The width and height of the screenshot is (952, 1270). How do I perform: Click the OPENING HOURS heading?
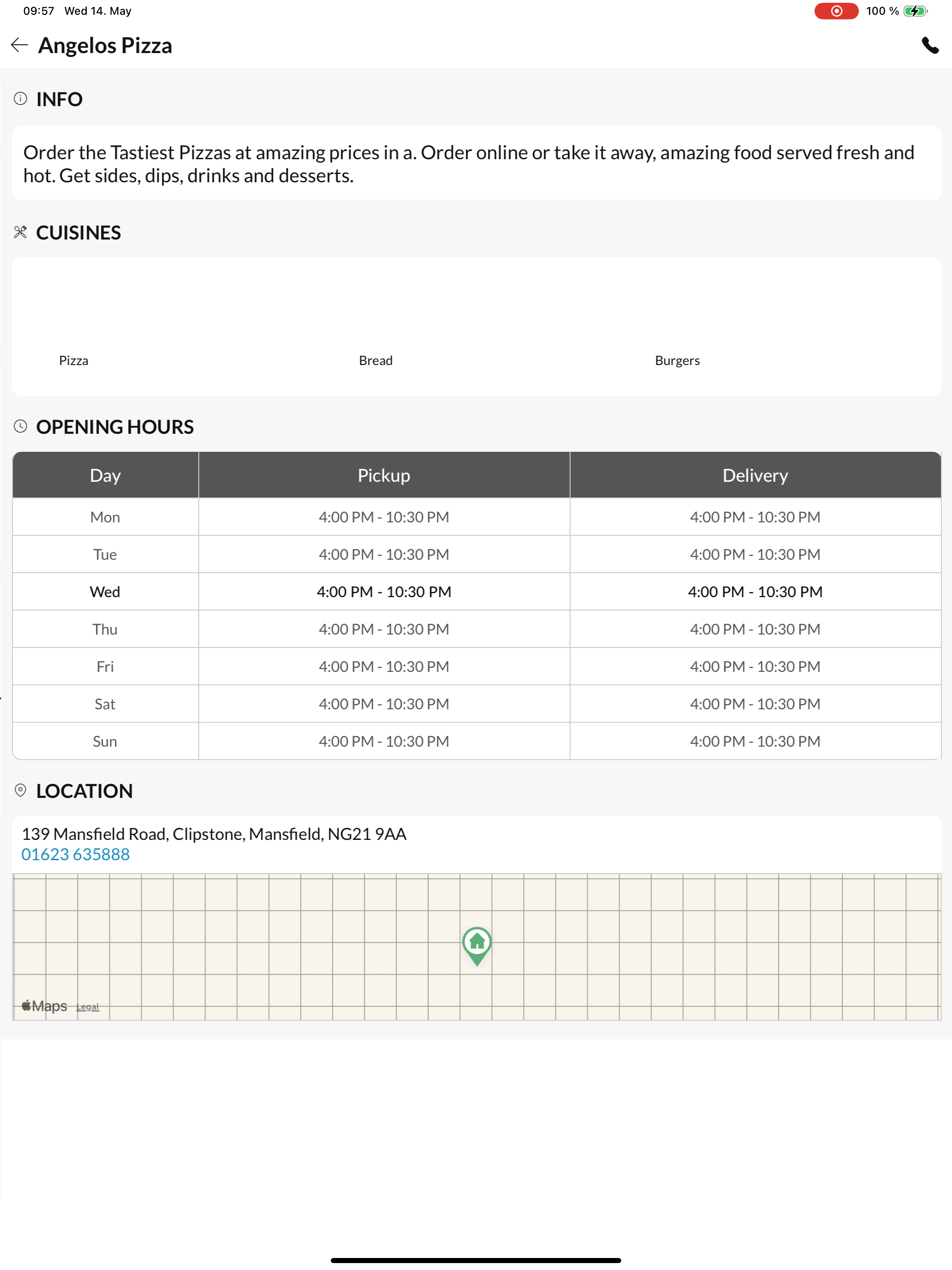(x=115, y=426)
